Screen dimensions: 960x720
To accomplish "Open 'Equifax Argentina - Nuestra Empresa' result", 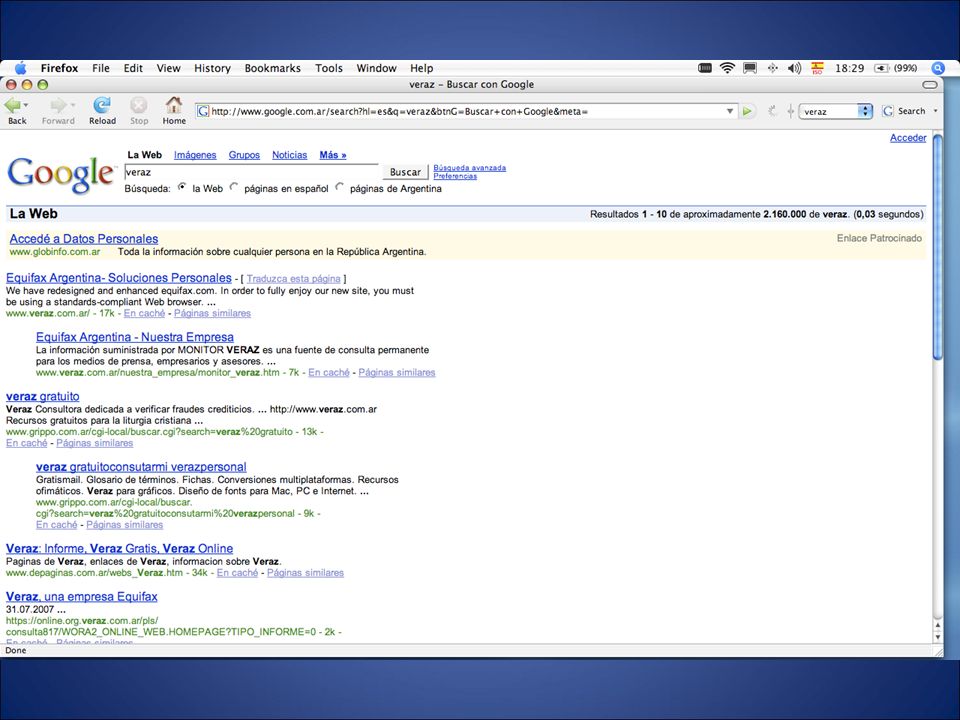I will [x=135, y=337].
